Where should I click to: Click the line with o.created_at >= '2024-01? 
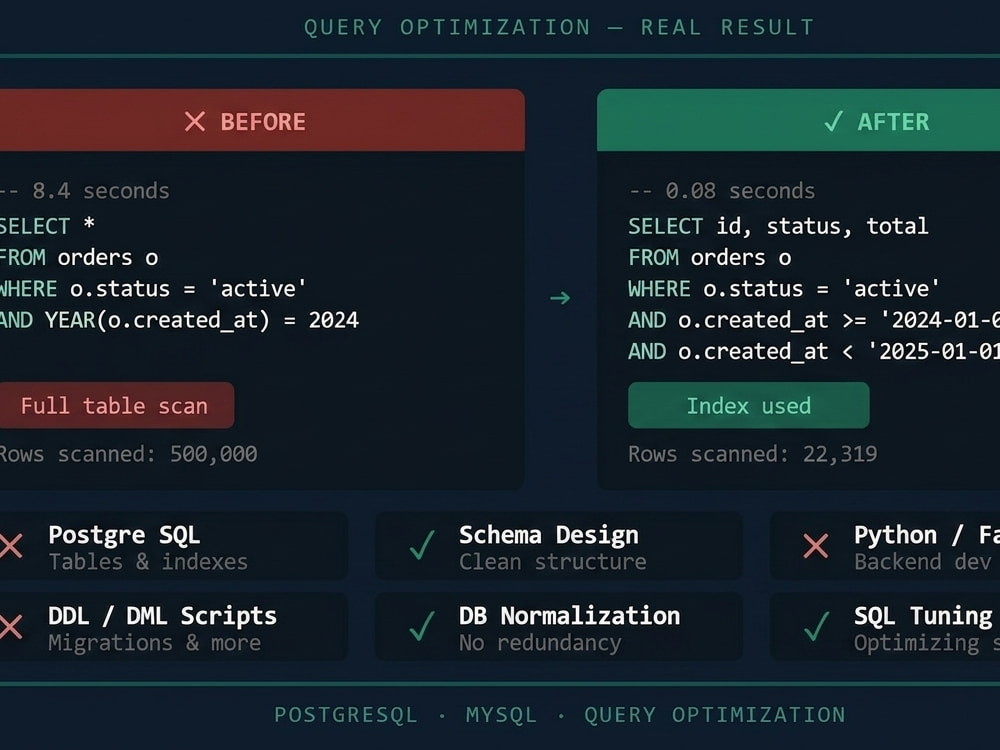point(814,320)
